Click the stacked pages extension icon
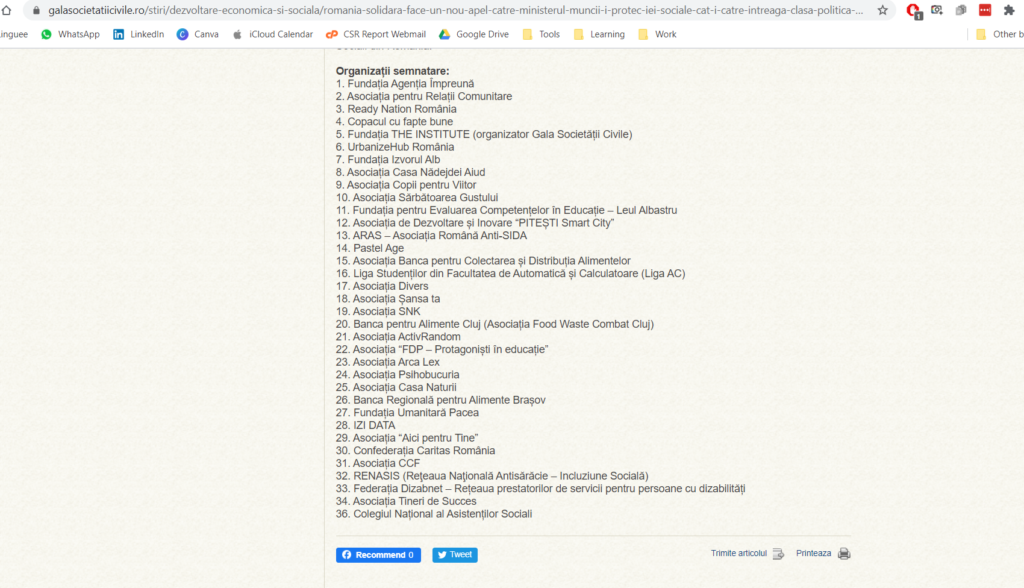 point(961,10)
